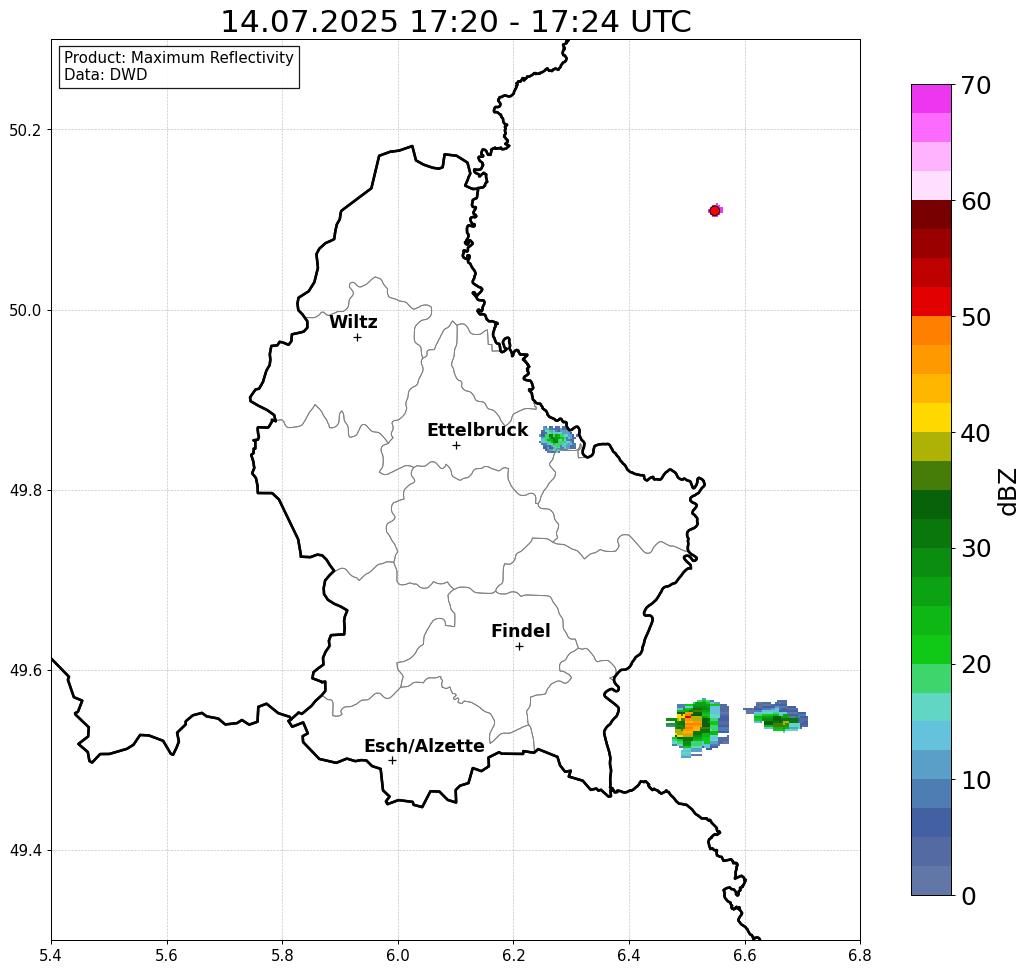The image size is (1029, 973).
Task: Click the latitude tick label 50.0
Action: (x=25, y=310)
